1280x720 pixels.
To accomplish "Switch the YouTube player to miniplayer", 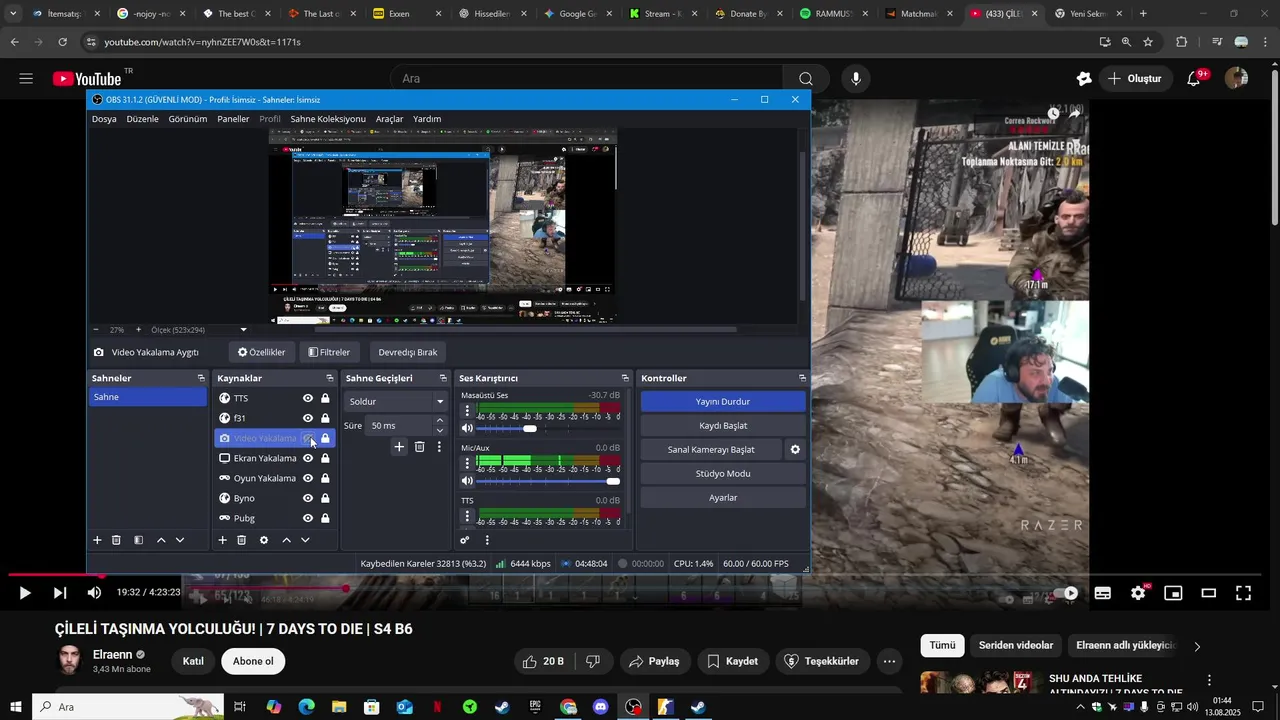I will 1173,593.
